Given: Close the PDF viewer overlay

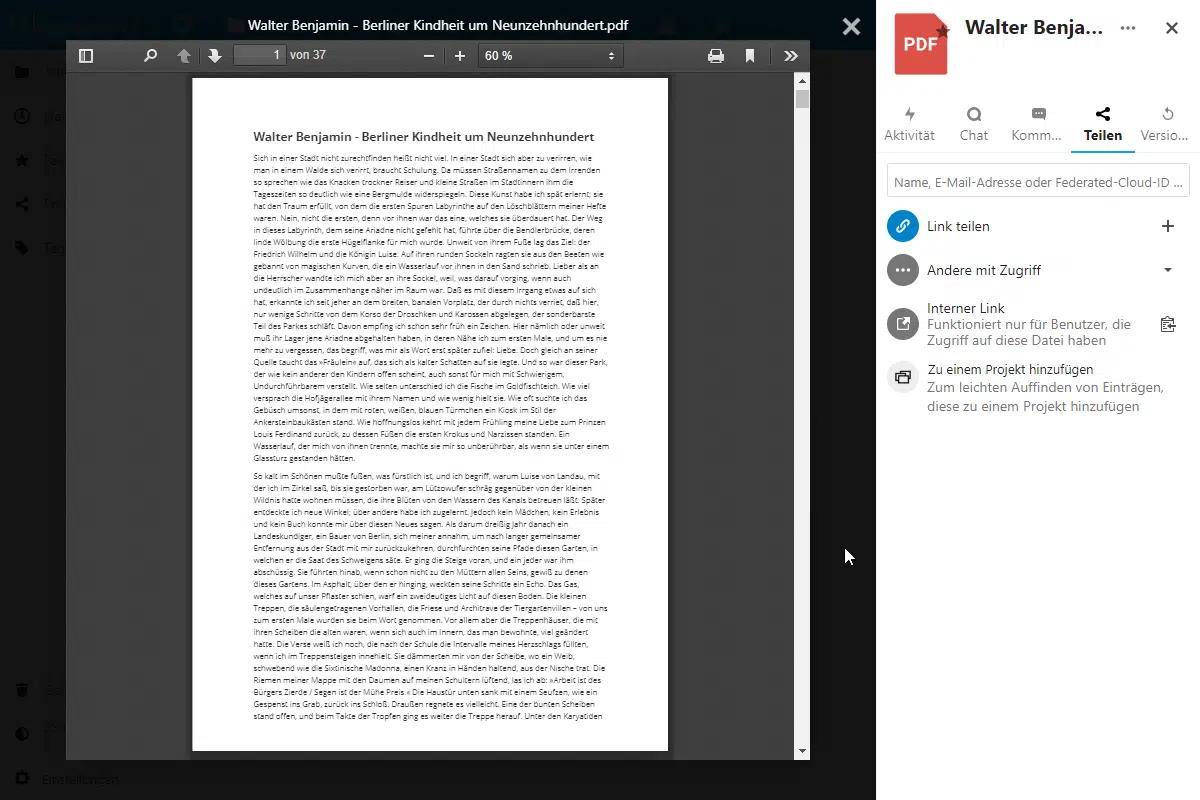Looking at the screenshot, I should (851, 27).
